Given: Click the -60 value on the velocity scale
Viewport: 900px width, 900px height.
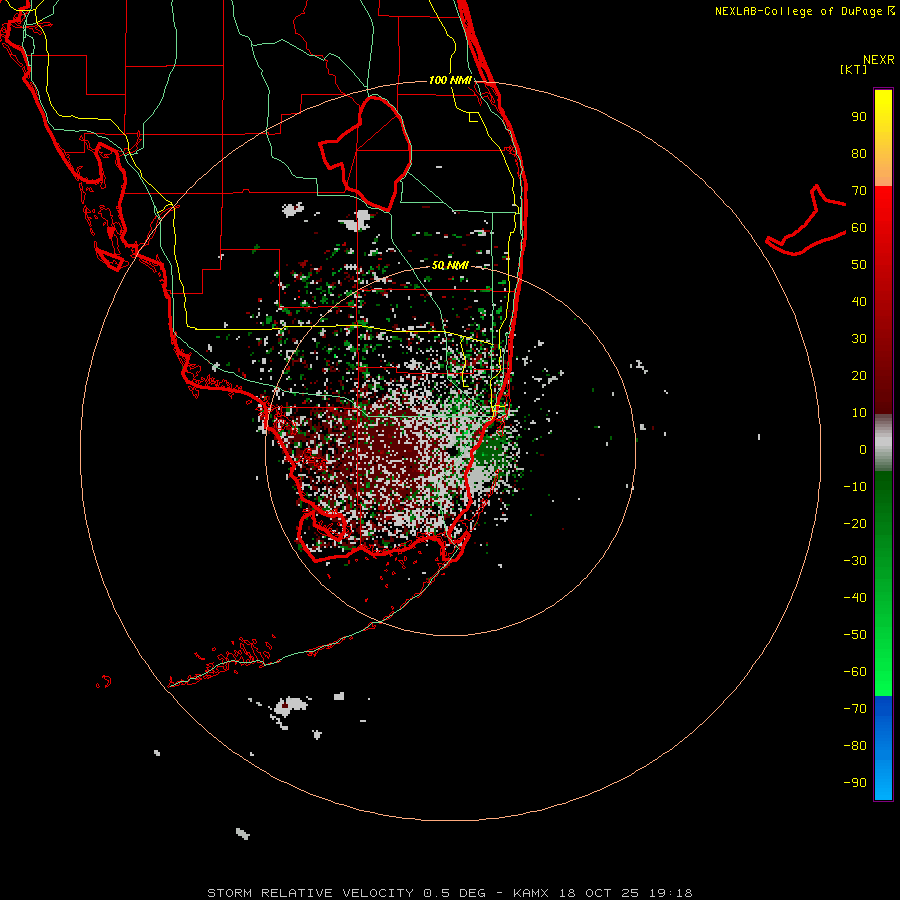Looking at the screenshot, I should (x=855, y=672).
